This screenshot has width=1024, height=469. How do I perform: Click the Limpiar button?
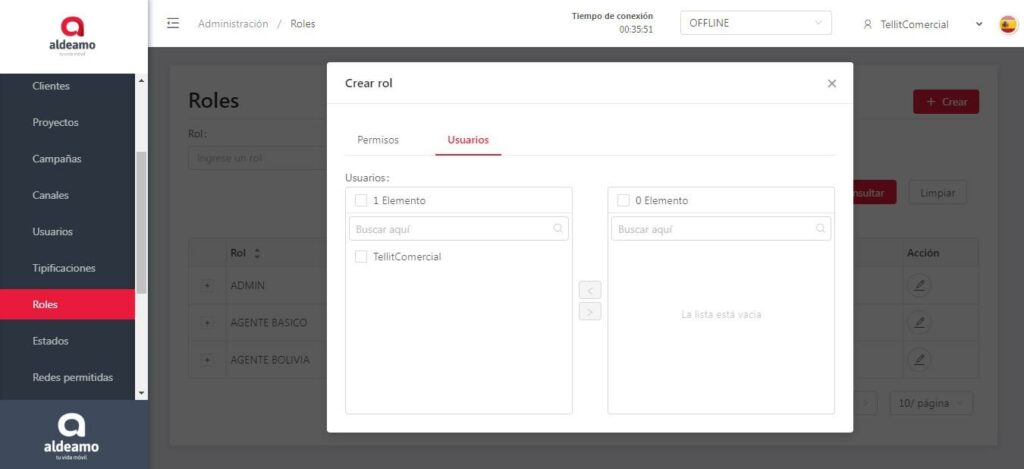936,193
